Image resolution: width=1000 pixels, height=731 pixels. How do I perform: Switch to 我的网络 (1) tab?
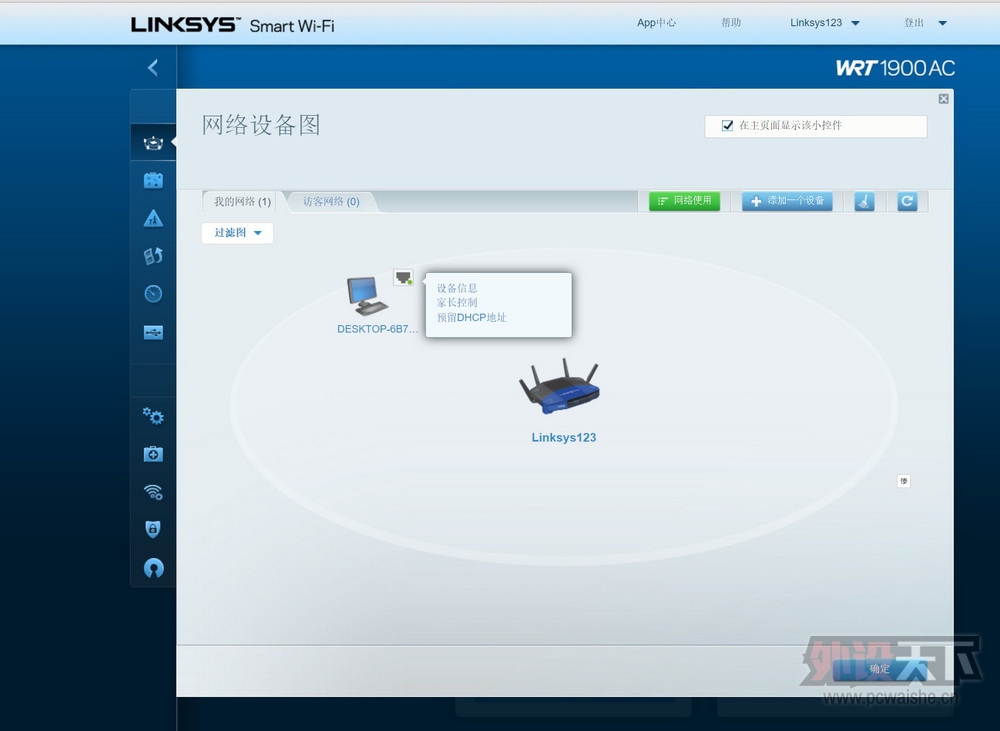coord(241,202)
